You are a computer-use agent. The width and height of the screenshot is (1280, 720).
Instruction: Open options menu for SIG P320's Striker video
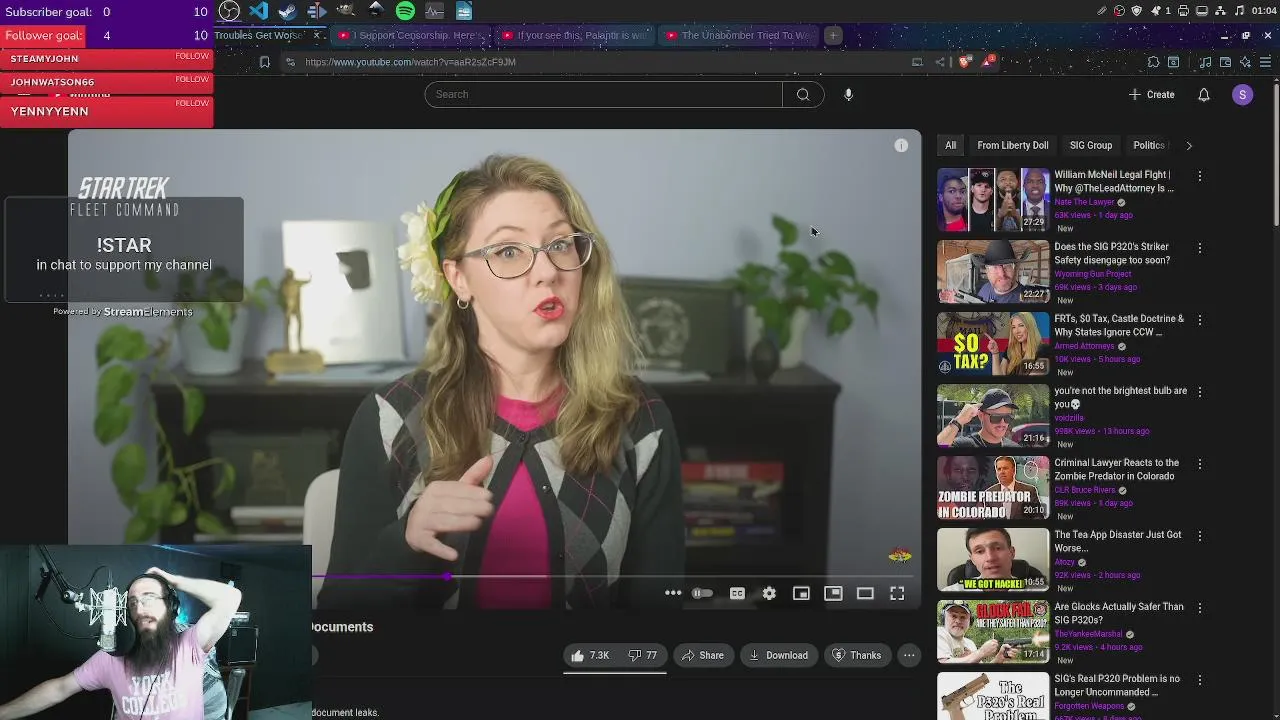(1200, 248)
